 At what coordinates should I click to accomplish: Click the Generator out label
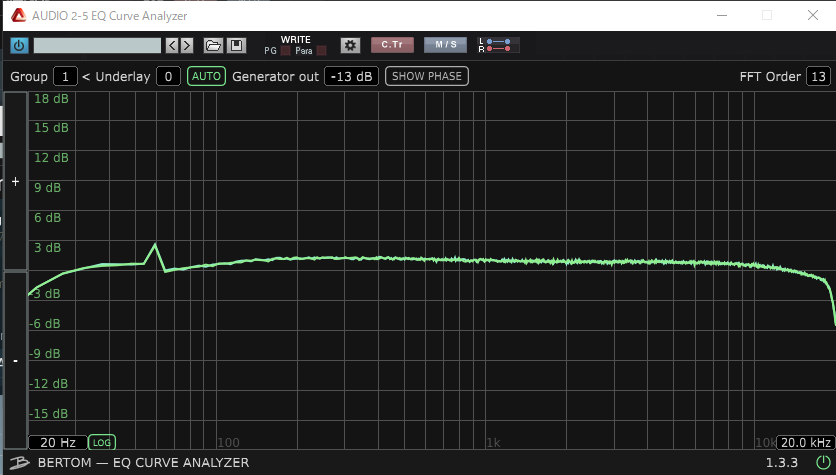pos(275,77)
